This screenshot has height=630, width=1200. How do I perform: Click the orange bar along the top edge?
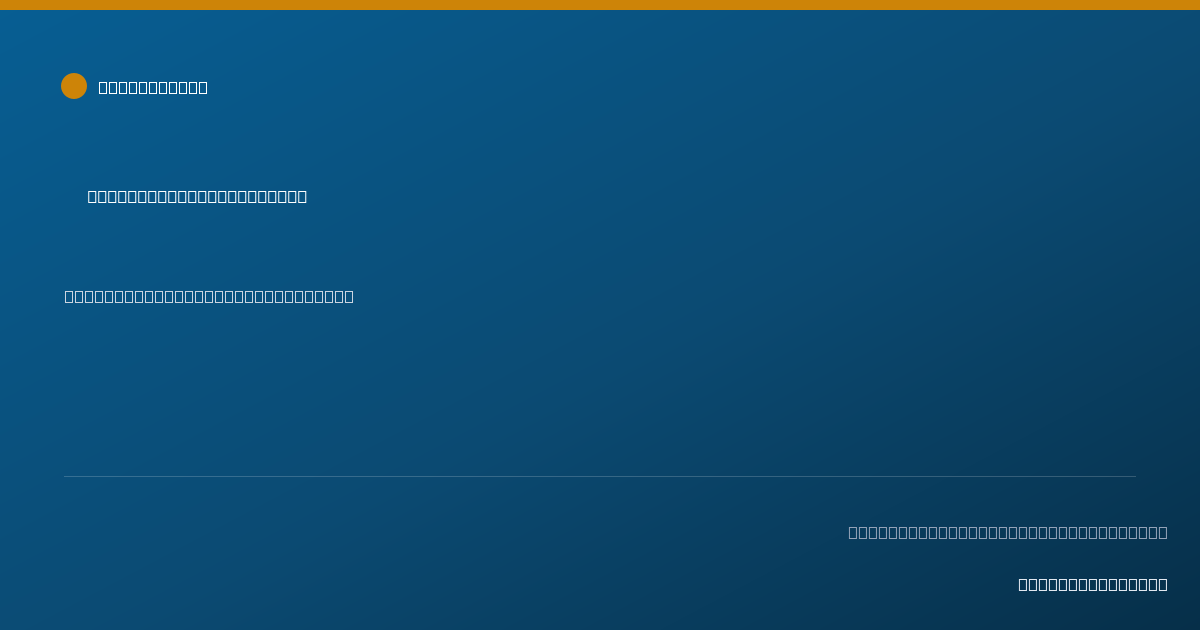[x=600, y=5]
